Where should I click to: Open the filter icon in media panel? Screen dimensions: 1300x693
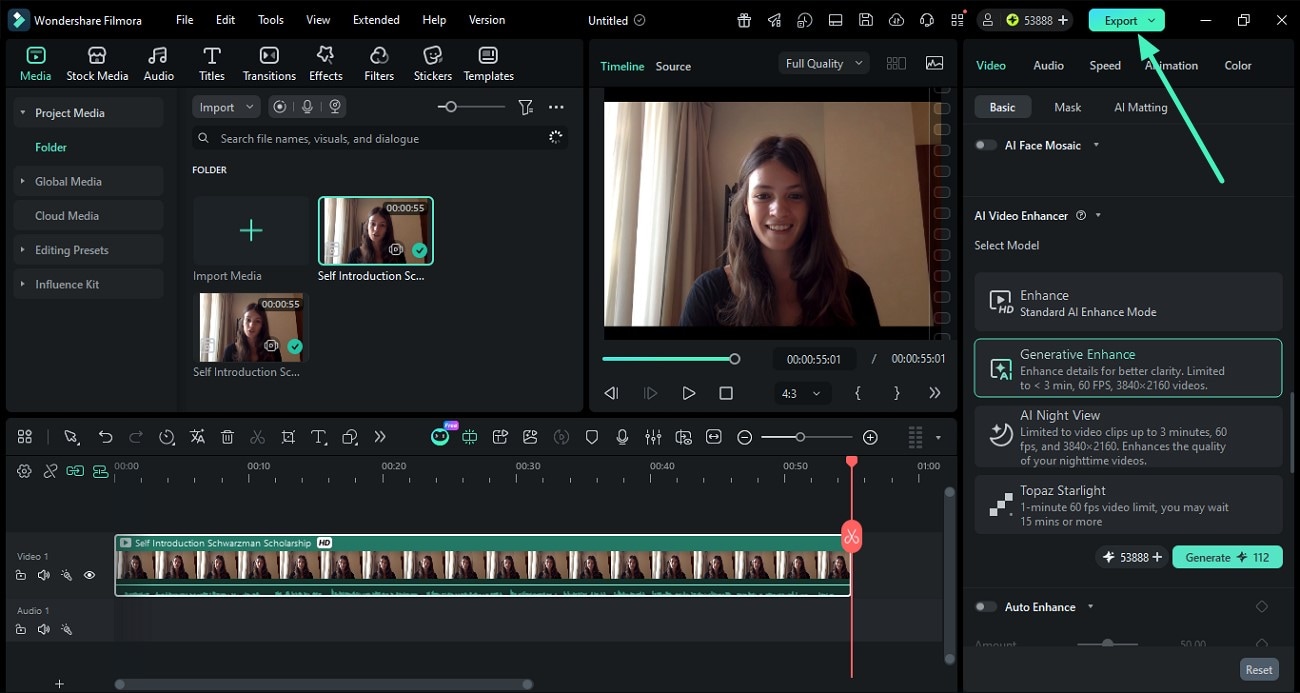(525, 107)
